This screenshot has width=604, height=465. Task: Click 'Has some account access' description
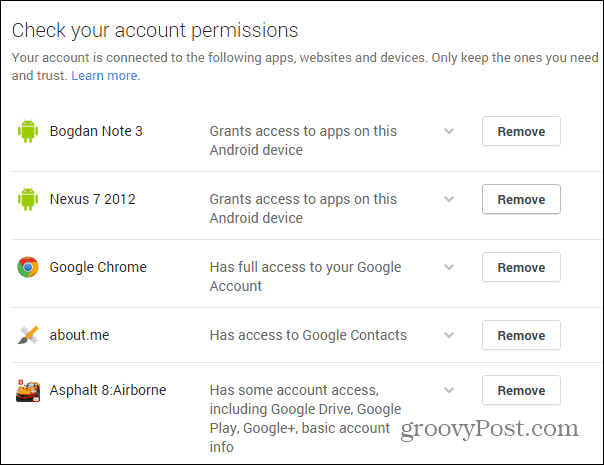(x=305, y=418)
